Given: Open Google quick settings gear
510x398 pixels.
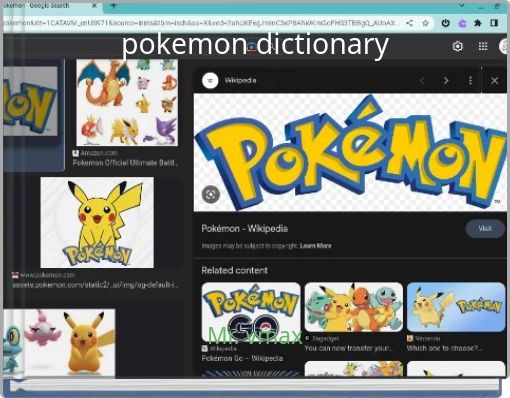Looking at the screenshot, I should coord(458,46).
